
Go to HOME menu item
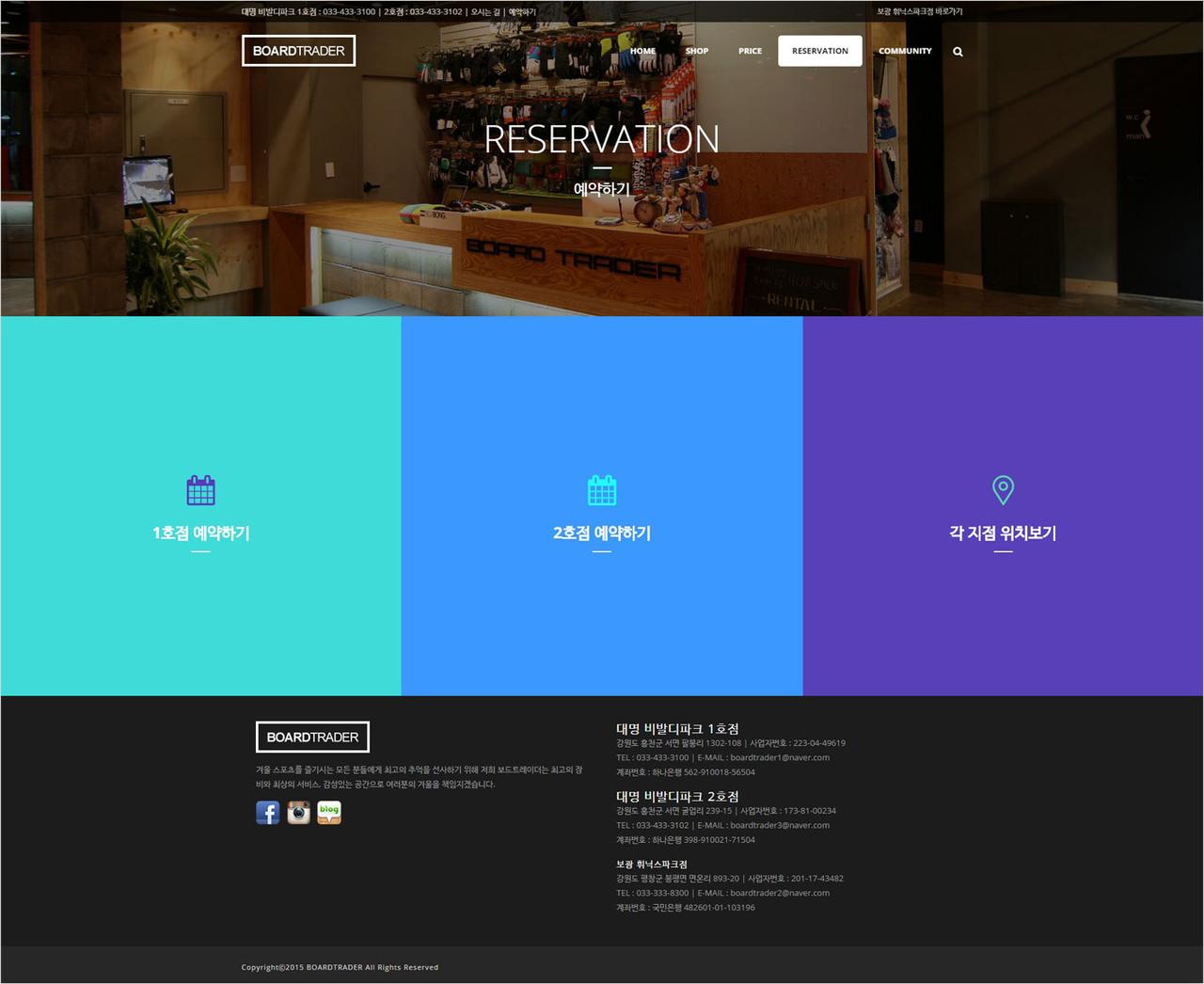pos(642,51)
